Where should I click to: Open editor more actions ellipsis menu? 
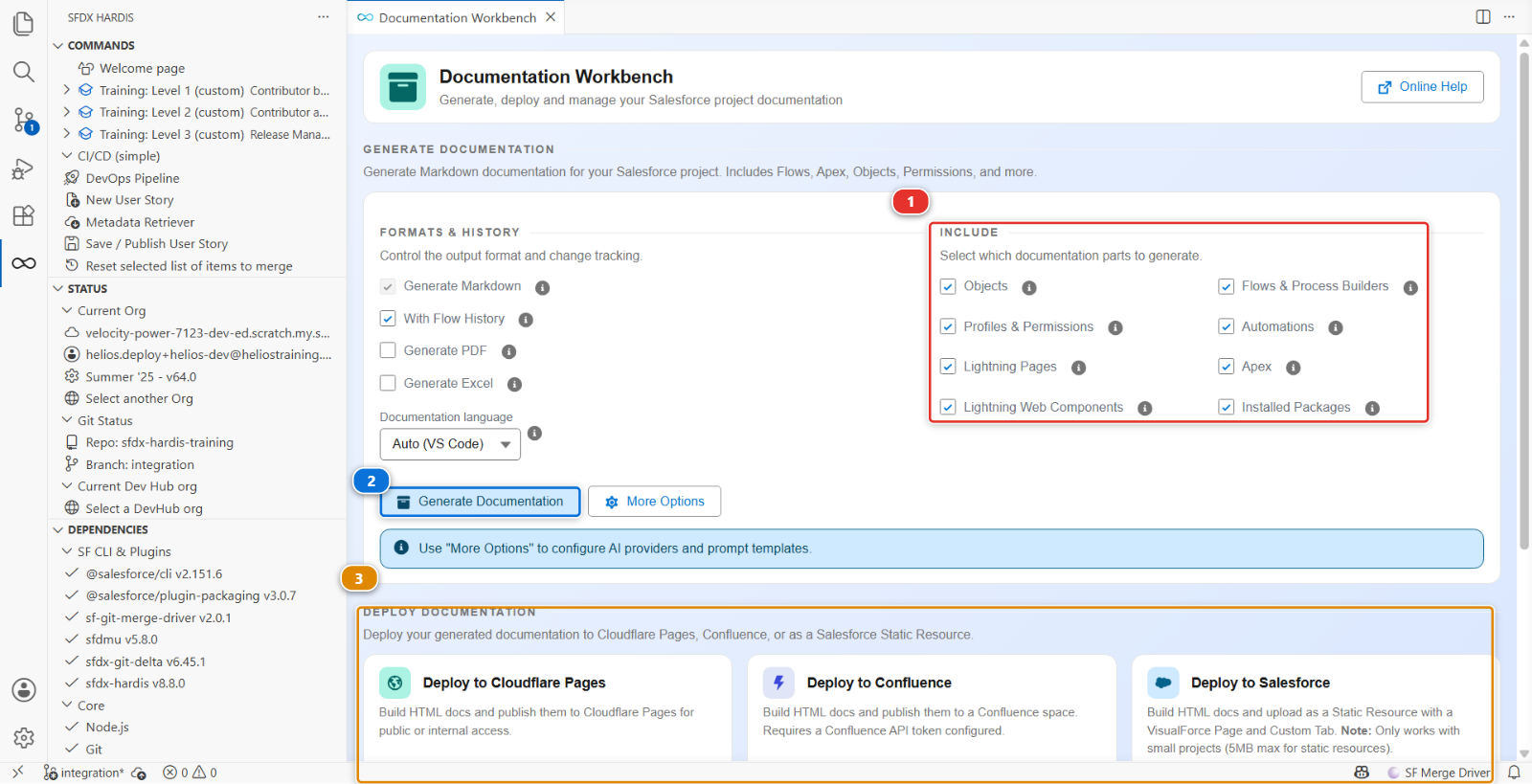point(1510,16)
